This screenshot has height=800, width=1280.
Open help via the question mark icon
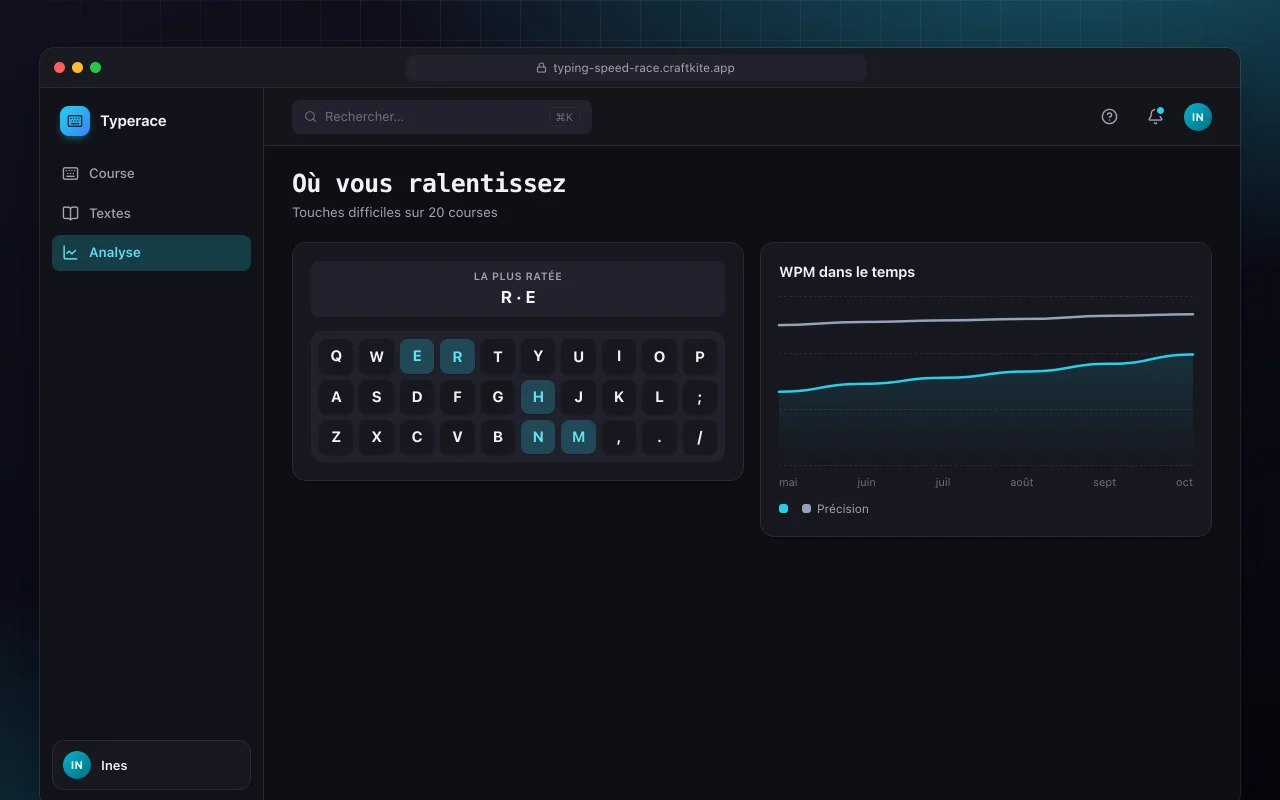[x=1109, y=117]
